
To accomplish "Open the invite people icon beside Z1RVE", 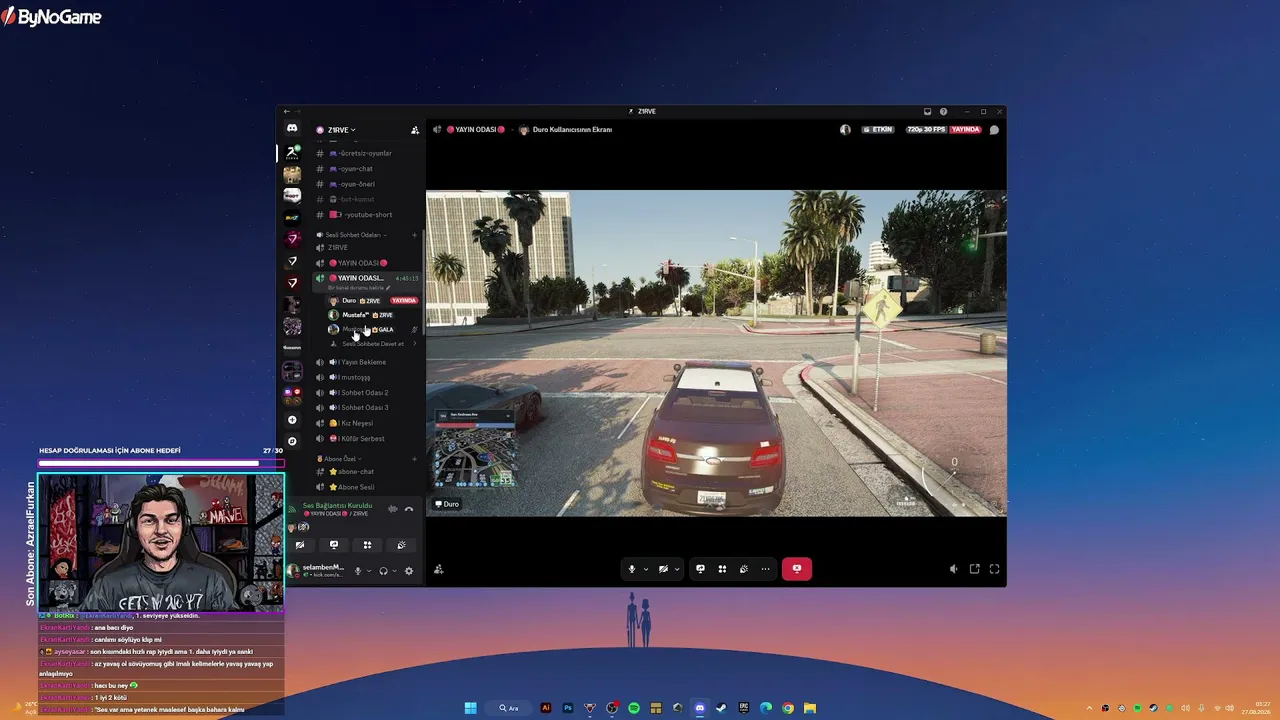I will click(415, 130).
